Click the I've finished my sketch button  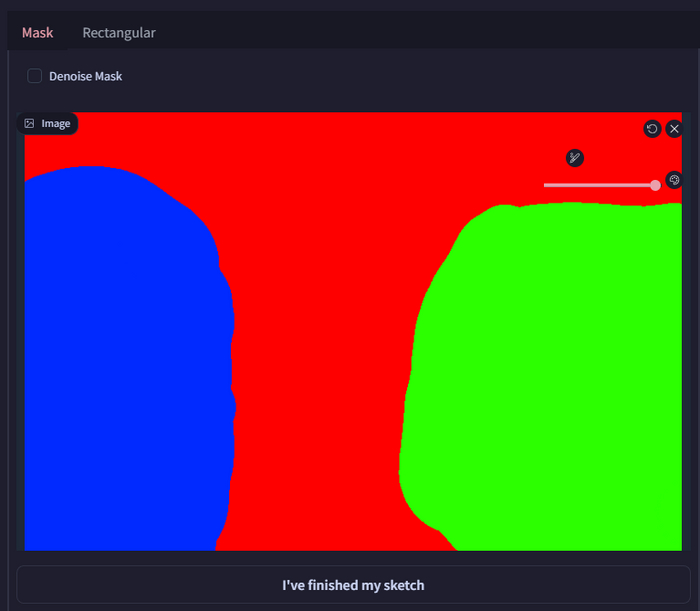point(353,585)
